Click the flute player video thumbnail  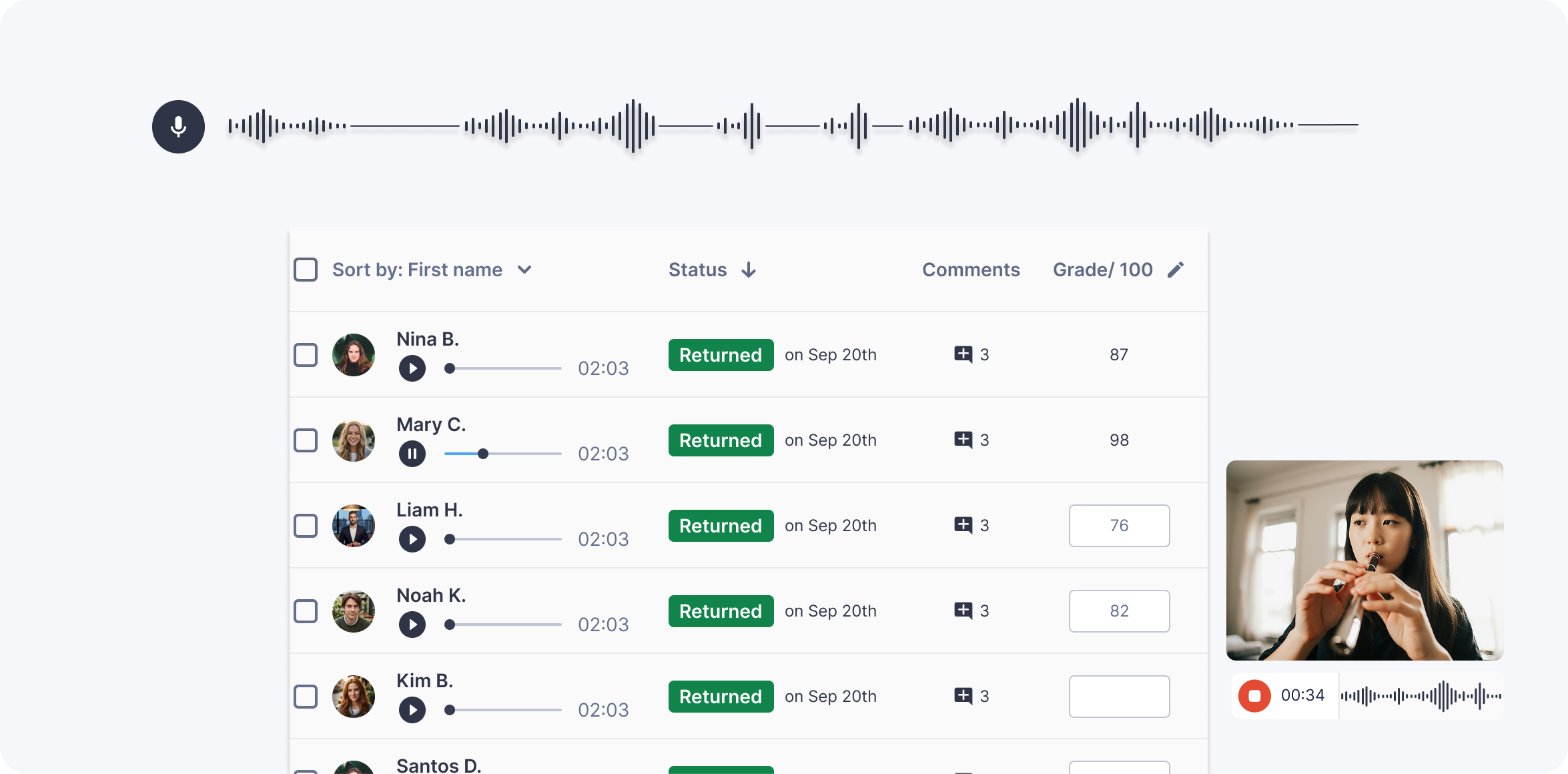pos(1364,560)
